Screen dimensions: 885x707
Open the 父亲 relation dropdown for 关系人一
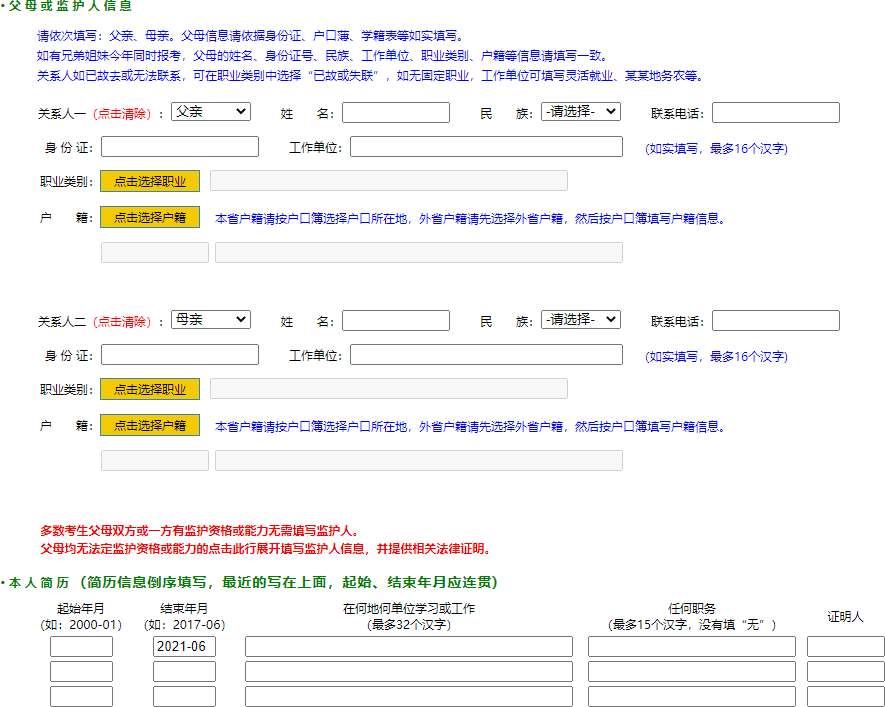[210, 112]
